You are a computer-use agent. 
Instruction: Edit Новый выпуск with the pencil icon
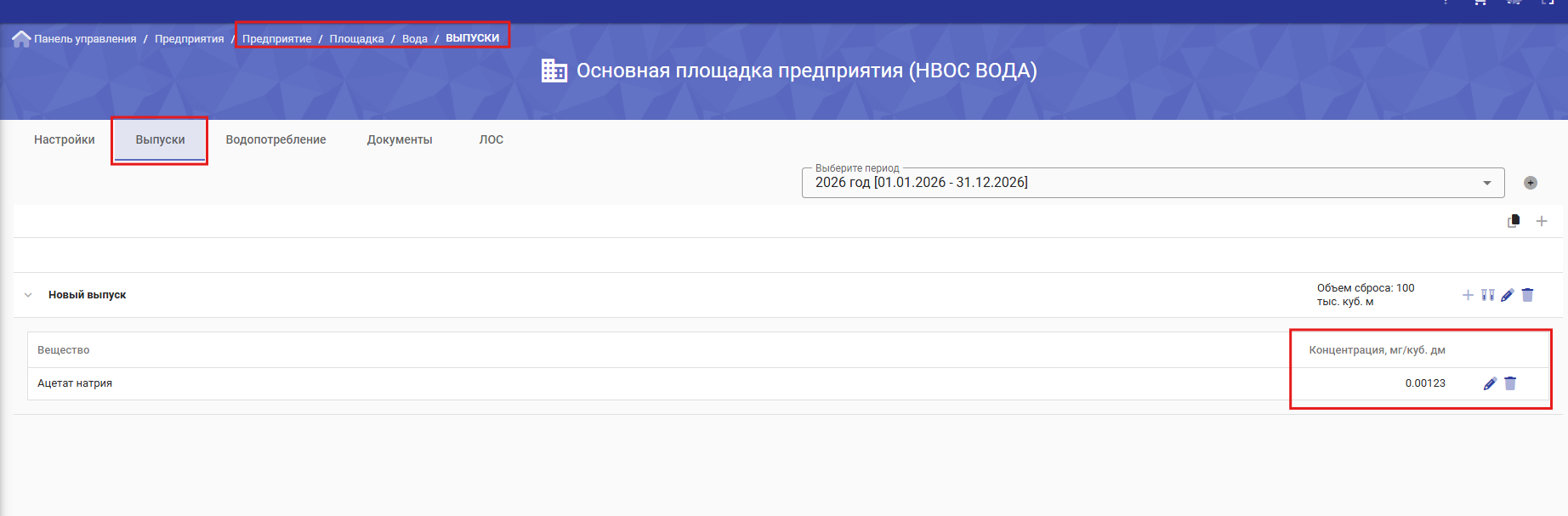(x=1508, y=295)
